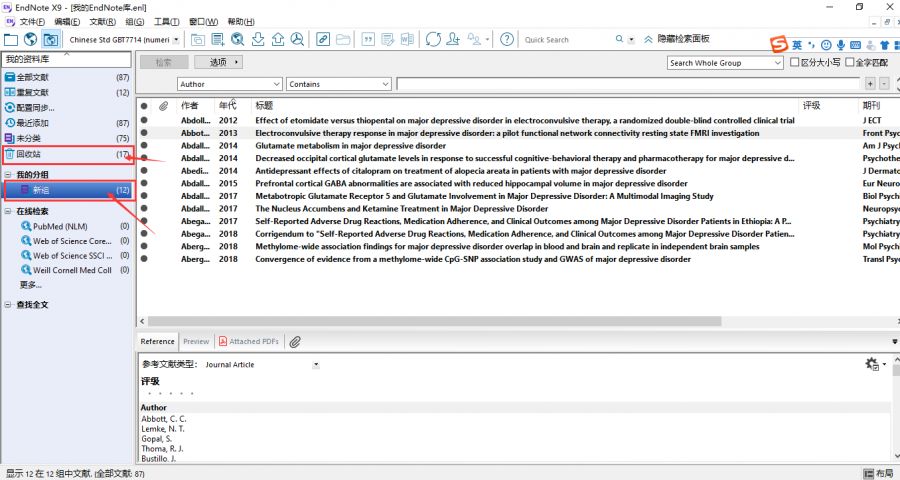Viewport: 900px width, 480px height.
Task: Click the Sync Library circular arrows icon
Action: [433, 40]
